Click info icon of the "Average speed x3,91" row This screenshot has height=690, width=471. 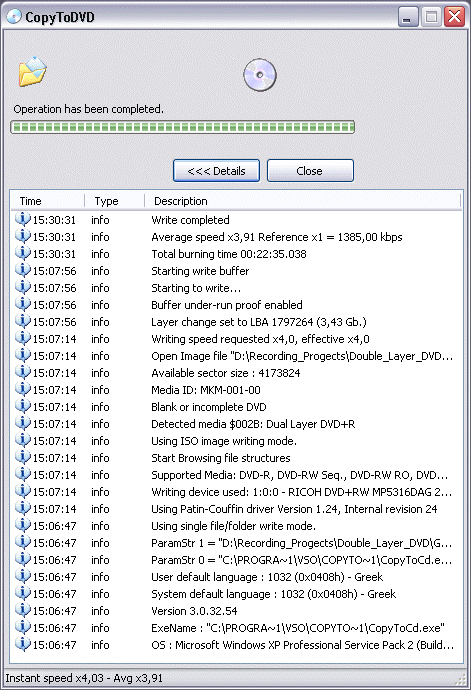(22, 236)
